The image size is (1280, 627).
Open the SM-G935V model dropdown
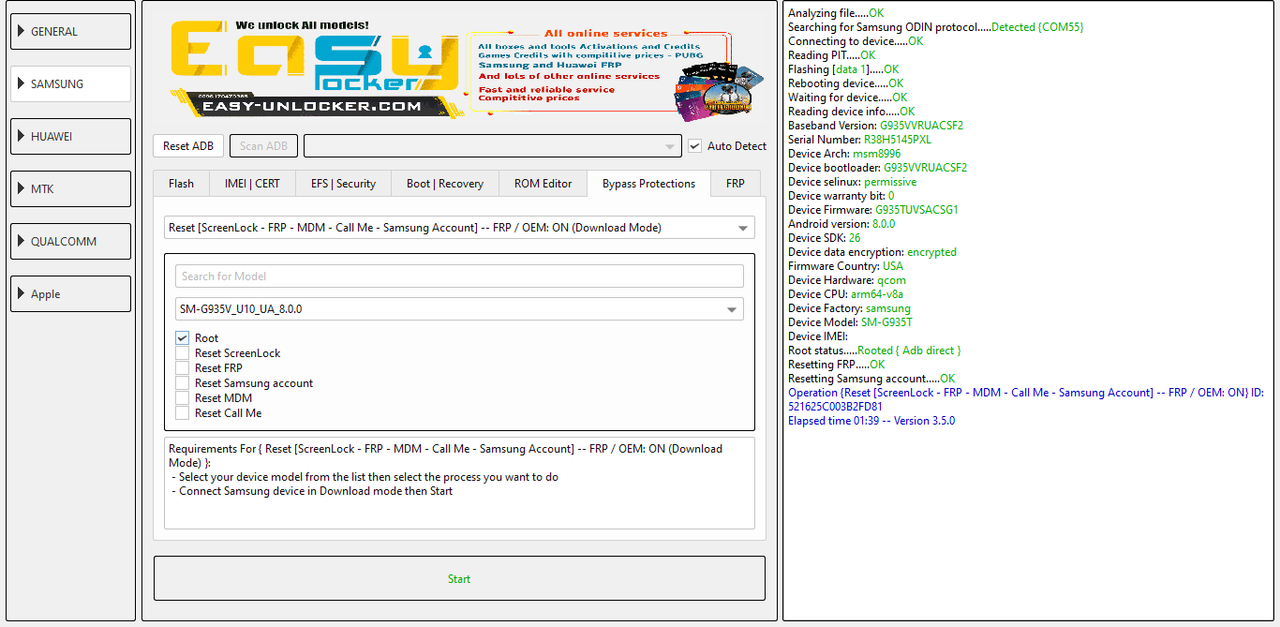(x=459, y=309)
